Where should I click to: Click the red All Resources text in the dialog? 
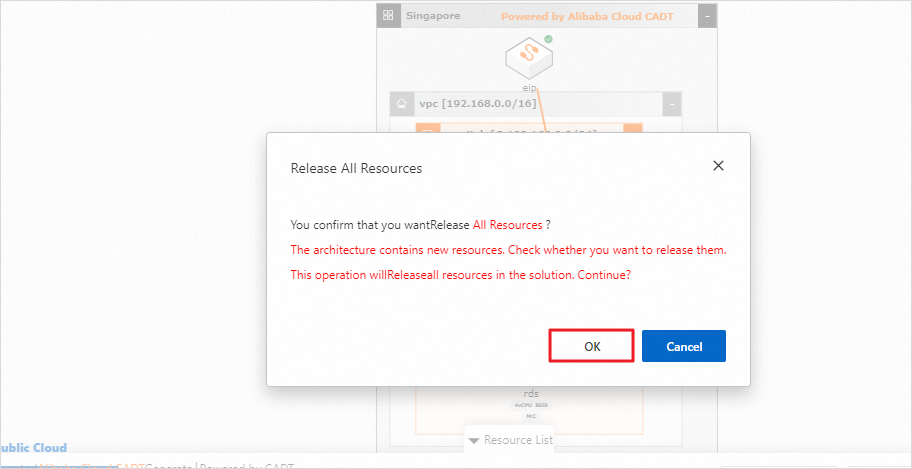pos(508,225)
